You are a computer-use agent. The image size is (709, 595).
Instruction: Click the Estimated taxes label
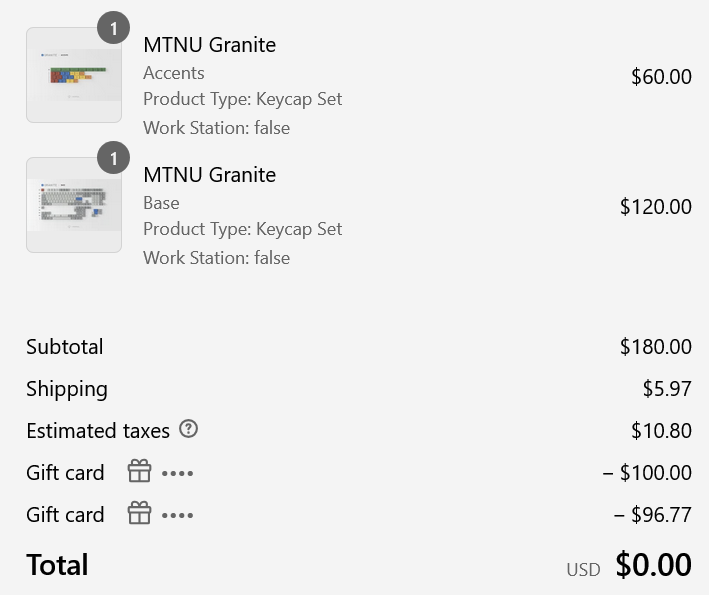pyautogui.click(x=98, y=431)
